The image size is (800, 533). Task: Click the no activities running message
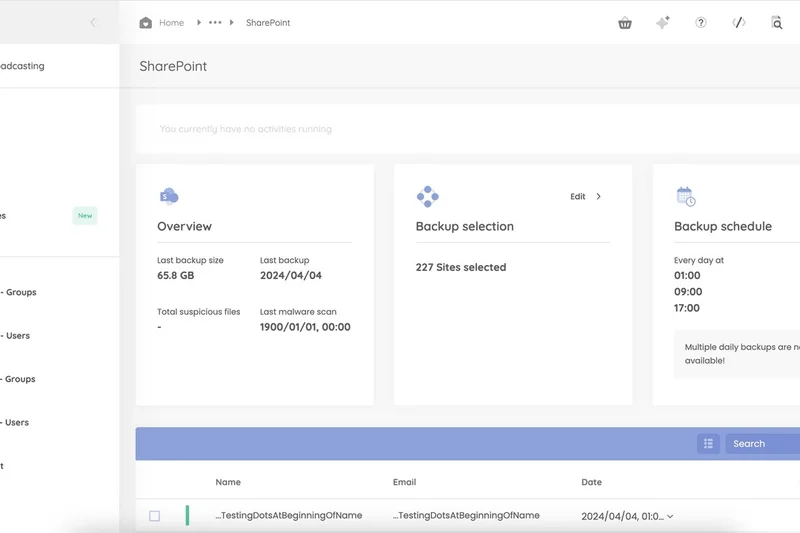click(x=245, y=129)
